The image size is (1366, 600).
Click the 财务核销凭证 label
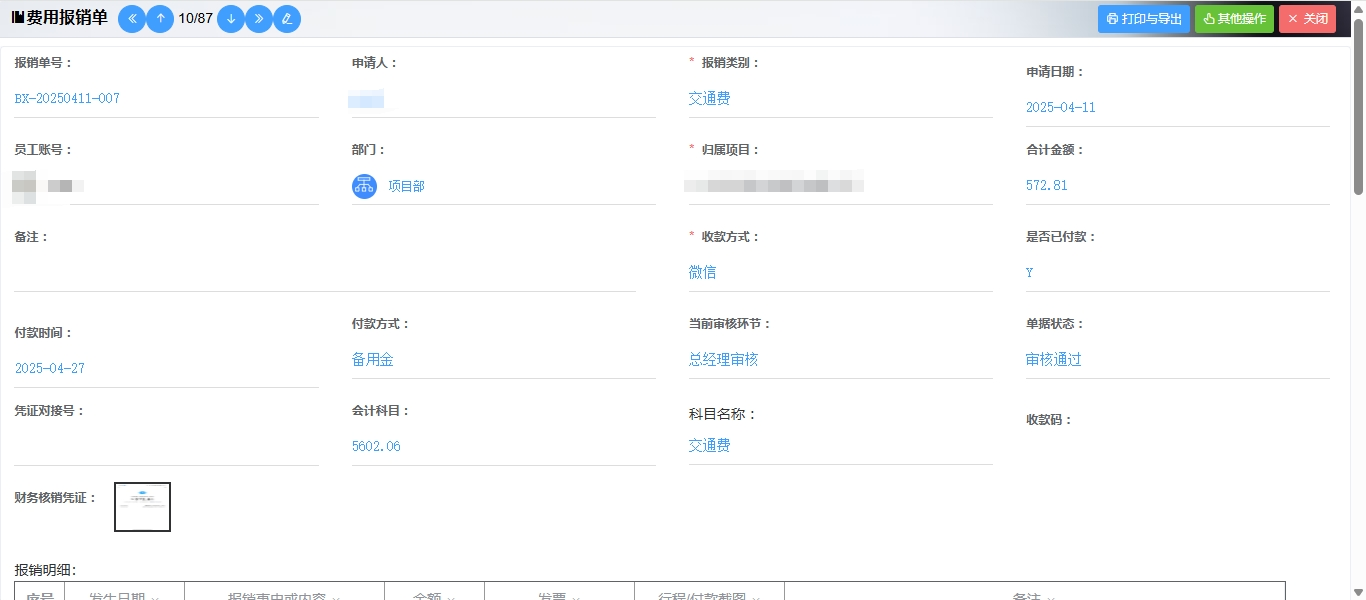(x=56, y=498)
